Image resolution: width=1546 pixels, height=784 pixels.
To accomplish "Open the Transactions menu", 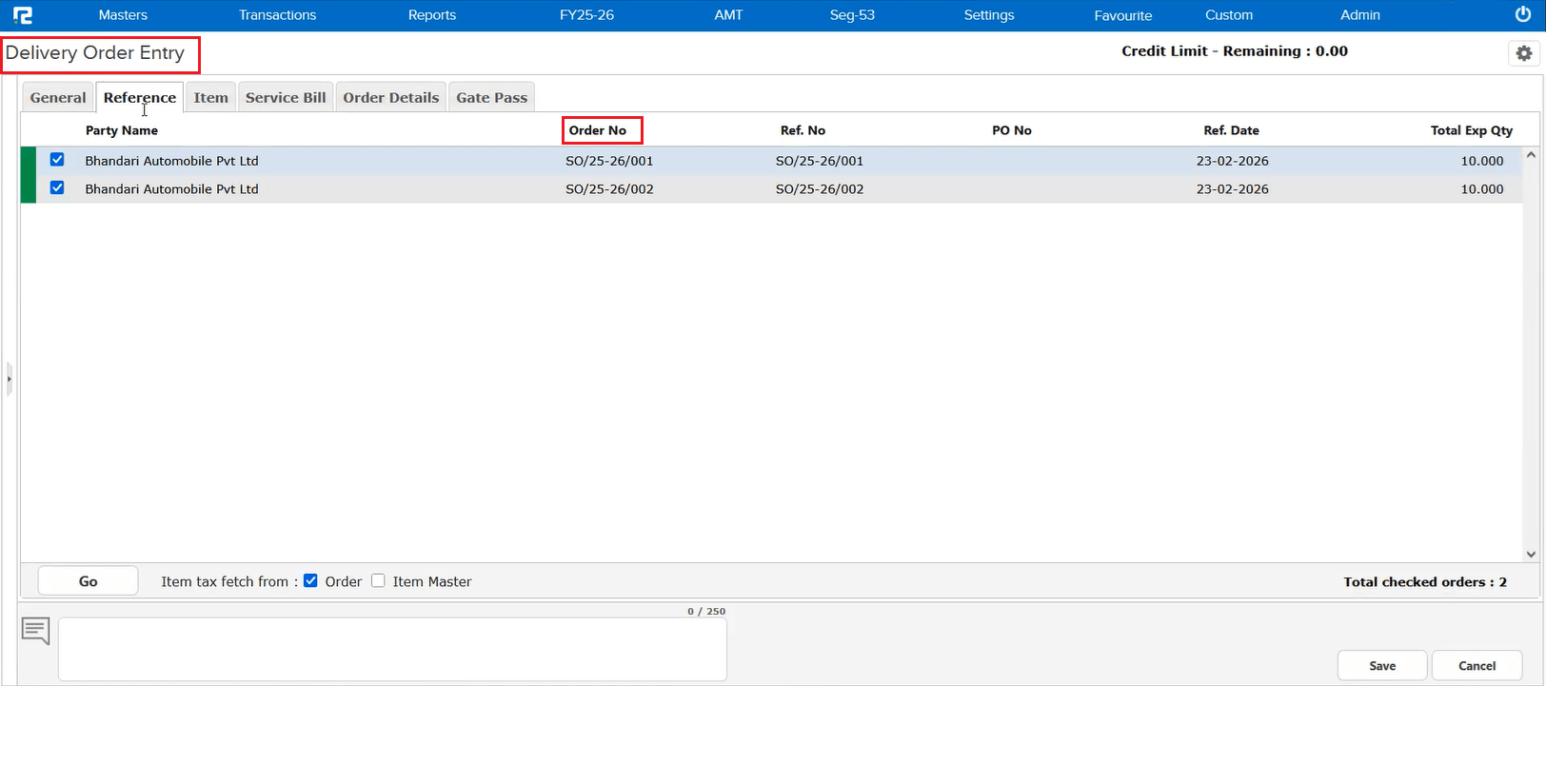I will (277, 15).
